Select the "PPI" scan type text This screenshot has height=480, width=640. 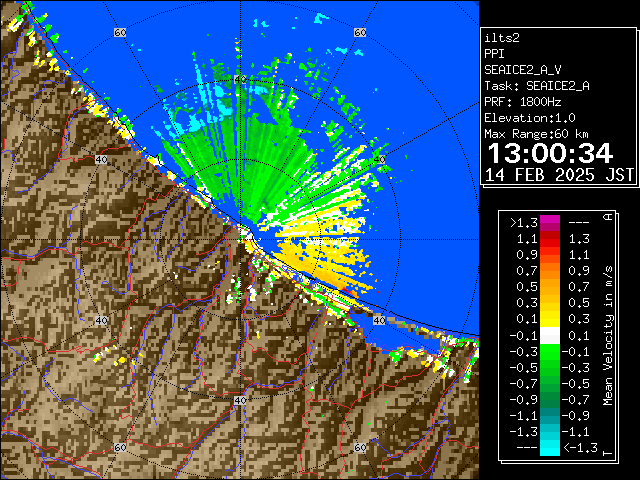pos(494,54)
